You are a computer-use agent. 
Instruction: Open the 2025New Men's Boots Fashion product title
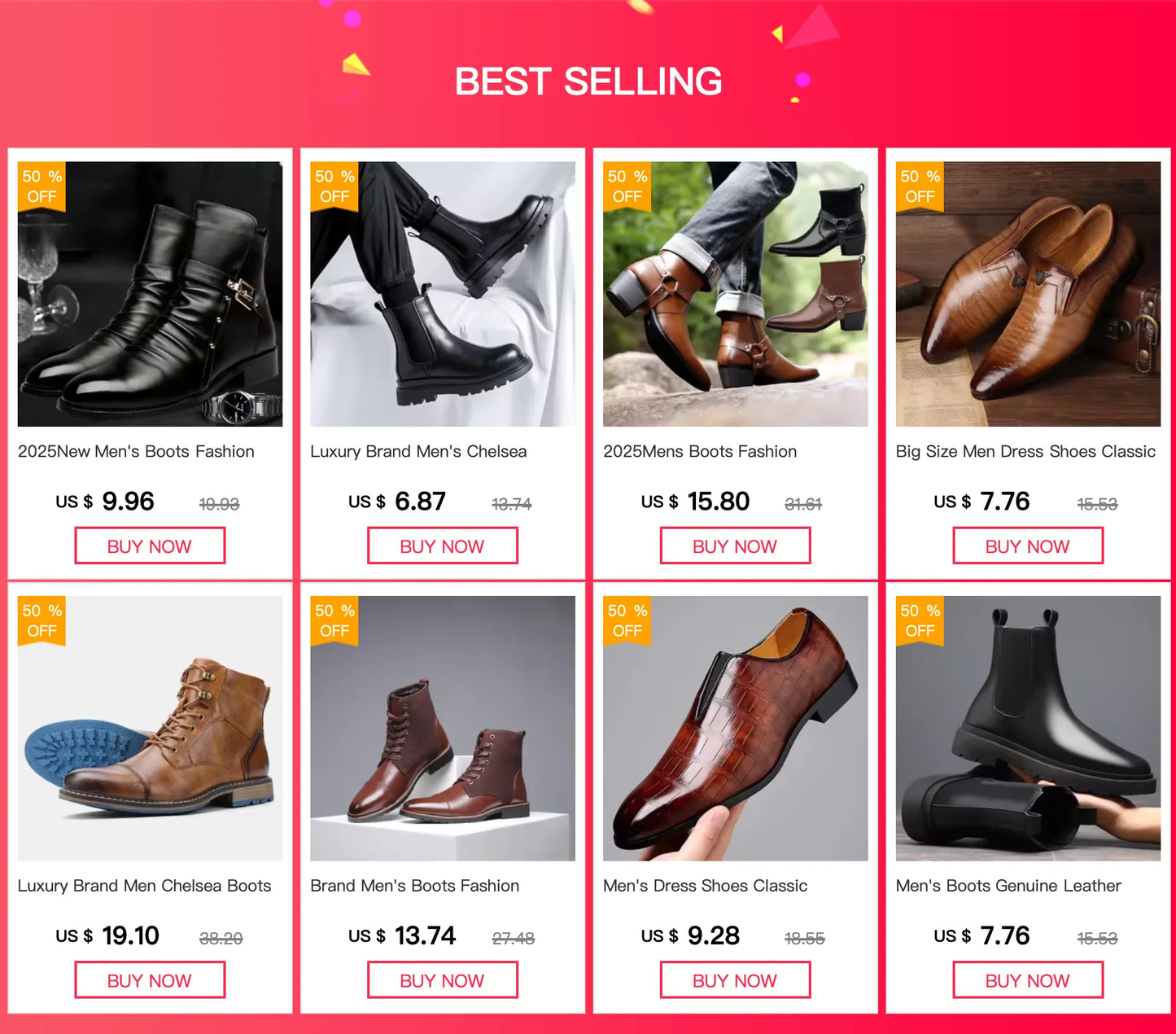click(136, 451)
